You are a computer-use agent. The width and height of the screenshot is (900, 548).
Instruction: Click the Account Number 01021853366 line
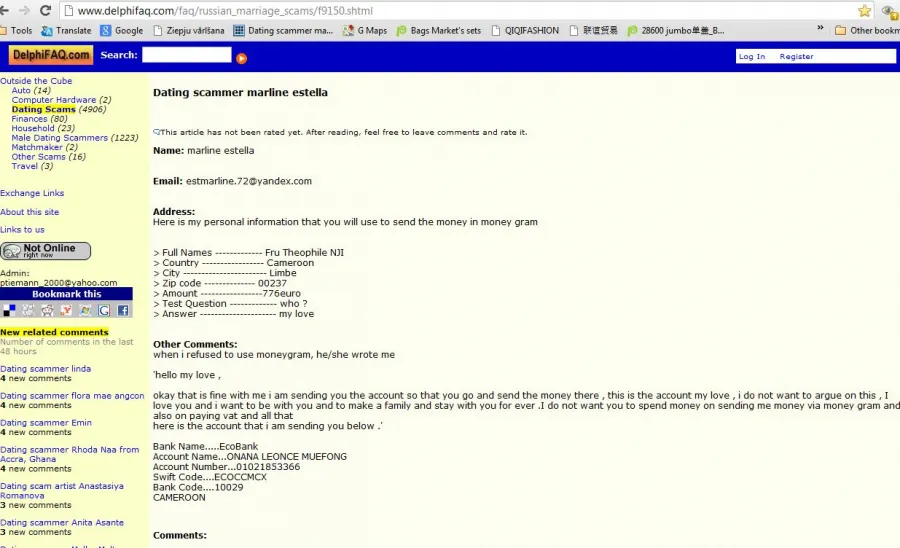[x=226, y=467]
